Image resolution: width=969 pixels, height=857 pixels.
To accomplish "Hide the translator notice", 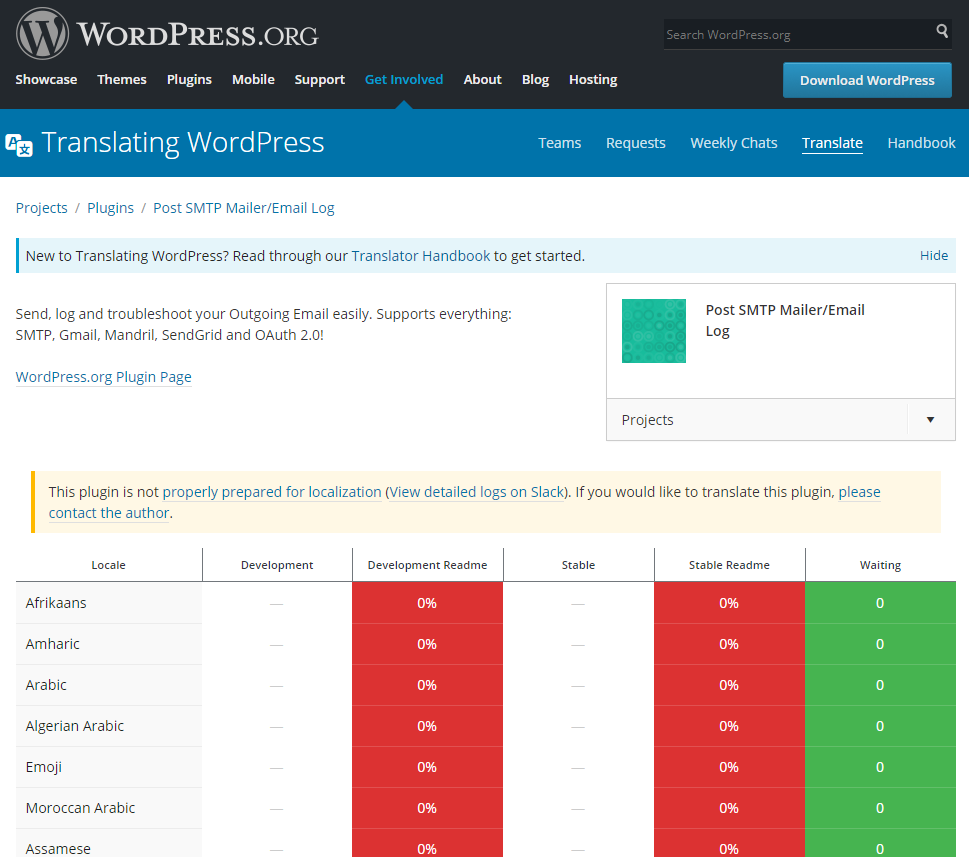I will click(934, 256).
